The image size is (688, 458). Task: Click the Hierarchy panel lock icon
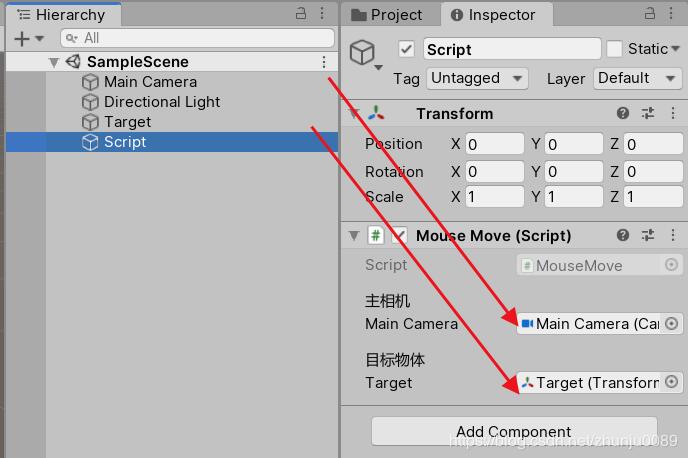coord(301,14)
